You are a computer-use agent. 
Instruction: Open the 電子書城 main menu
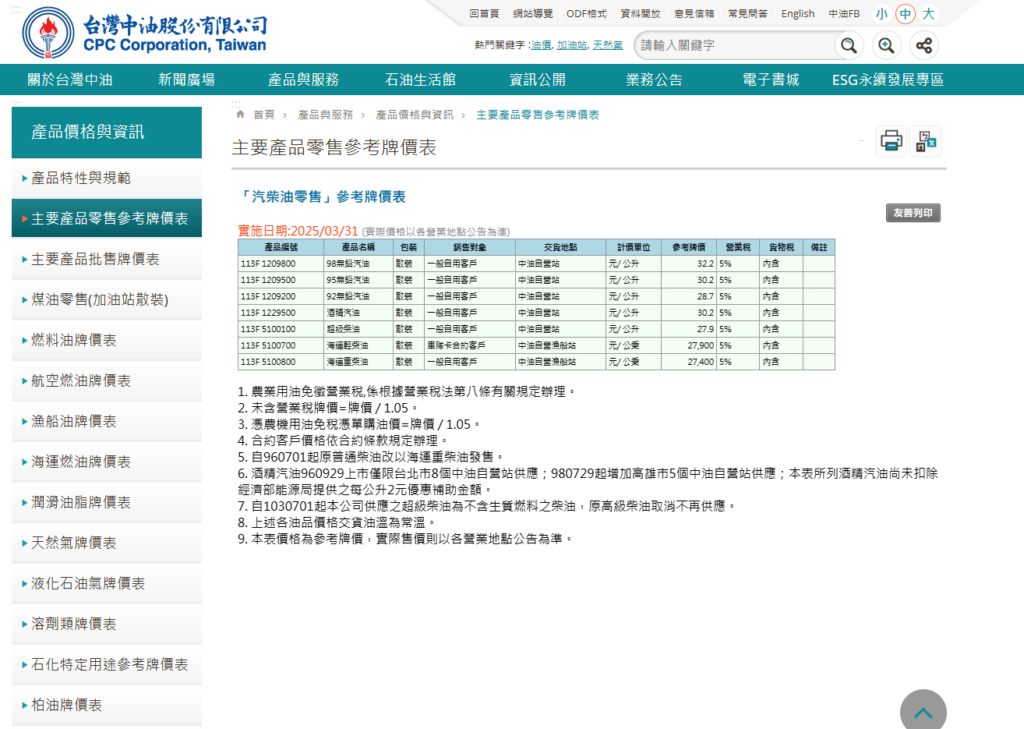(x=770, y=80)
